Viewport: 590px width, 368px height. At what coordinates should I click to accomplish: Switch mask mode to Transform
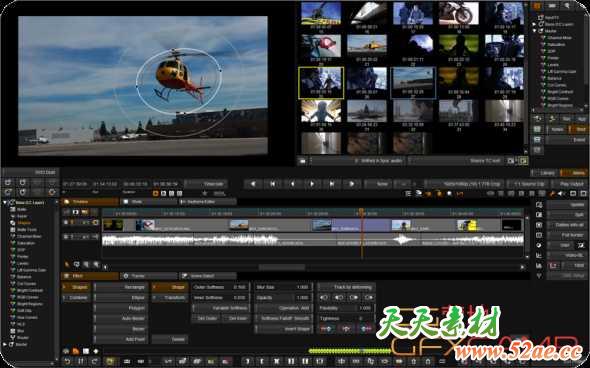click(170, 297)
